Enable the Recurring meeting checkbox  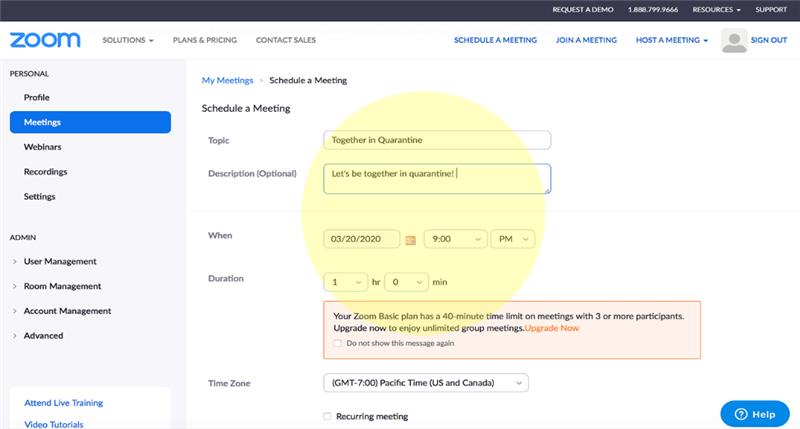(327, 416)
